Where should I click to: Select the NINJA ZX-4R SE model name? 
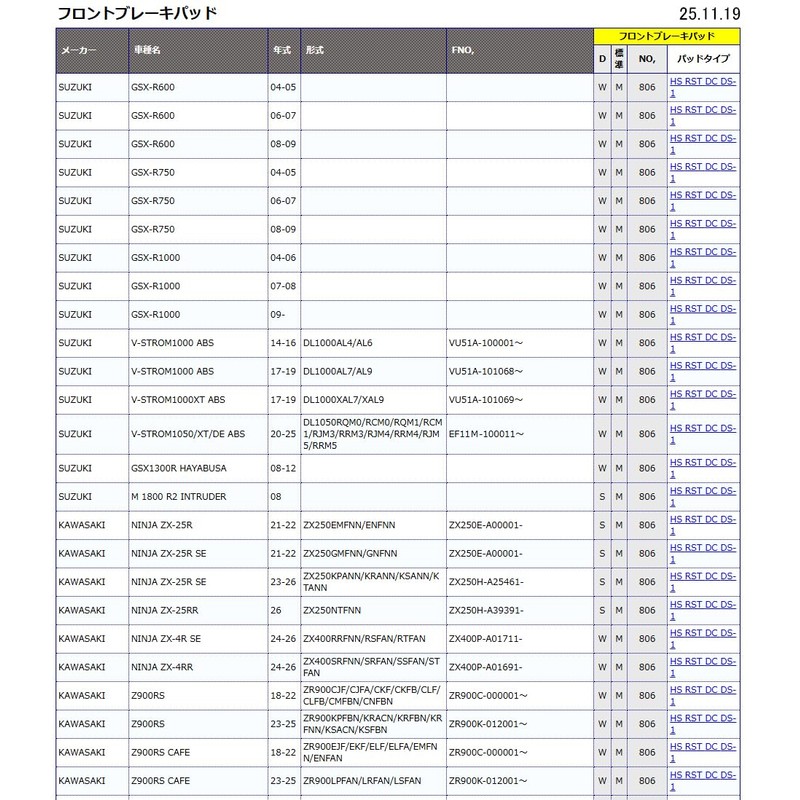coord(166,639)
